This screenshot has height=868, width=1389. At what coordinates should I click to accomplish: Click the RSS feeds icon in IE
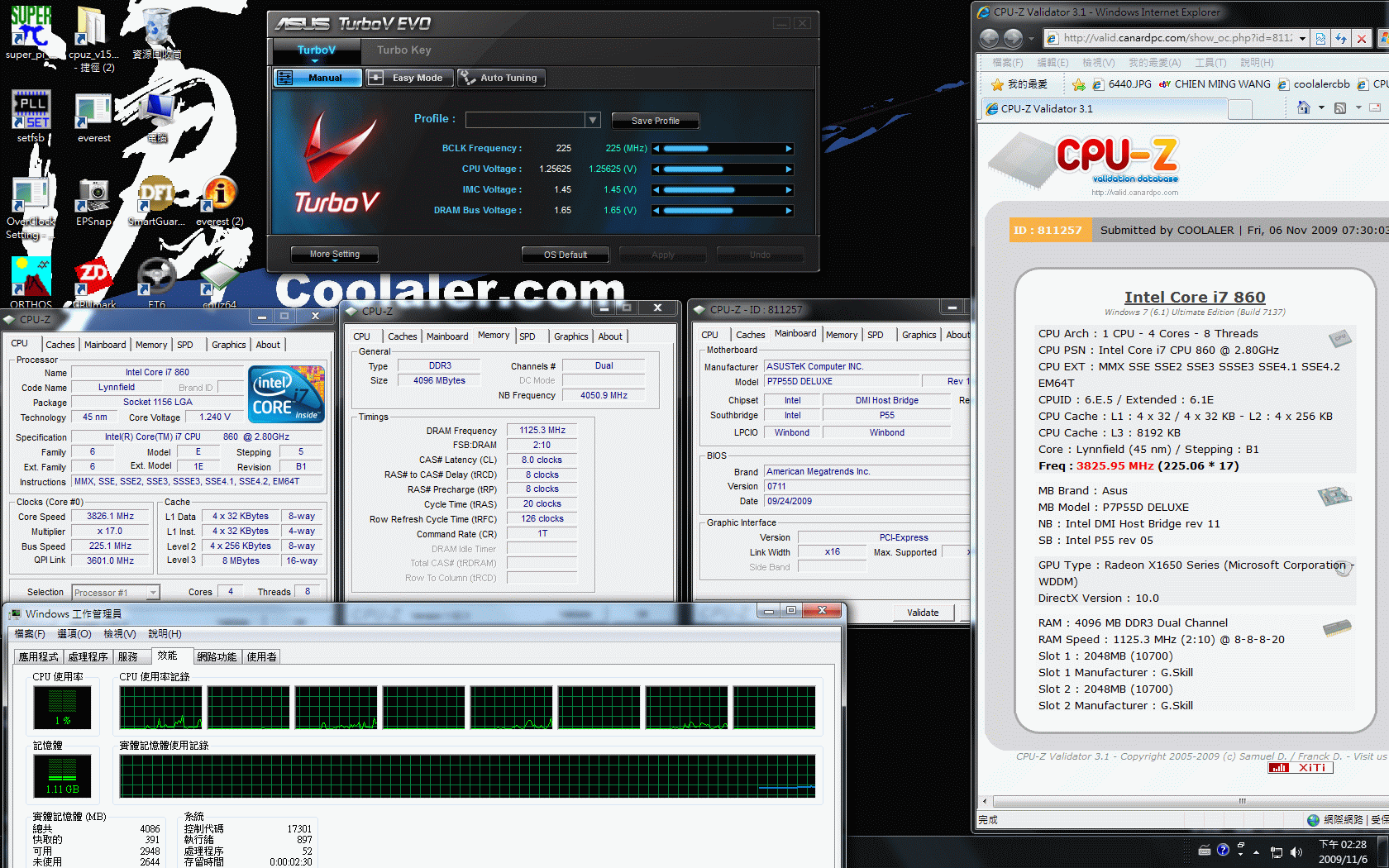point(1340,108)
